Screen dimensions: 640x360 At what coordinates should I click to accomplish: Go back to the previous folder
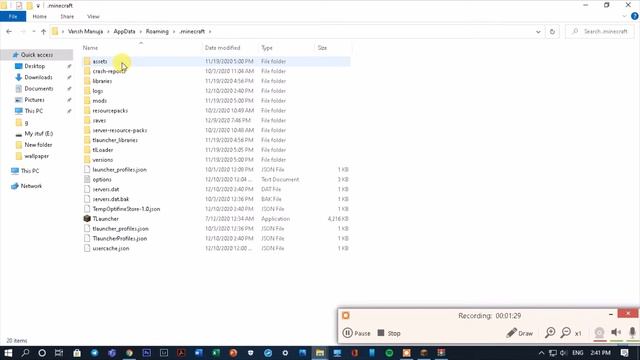[x=9, y=31]
